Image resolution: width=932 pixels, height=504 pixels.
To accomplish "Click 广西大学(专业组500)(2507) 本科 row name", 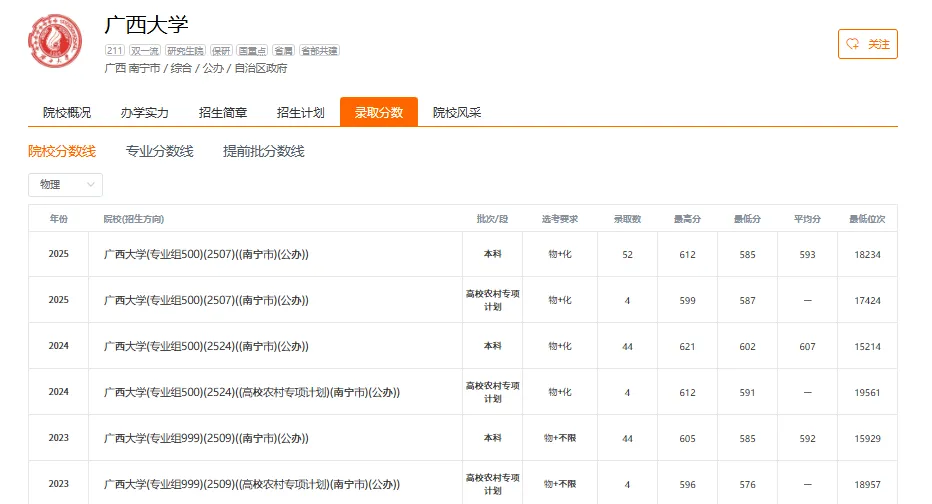I will tap(206, 254).
